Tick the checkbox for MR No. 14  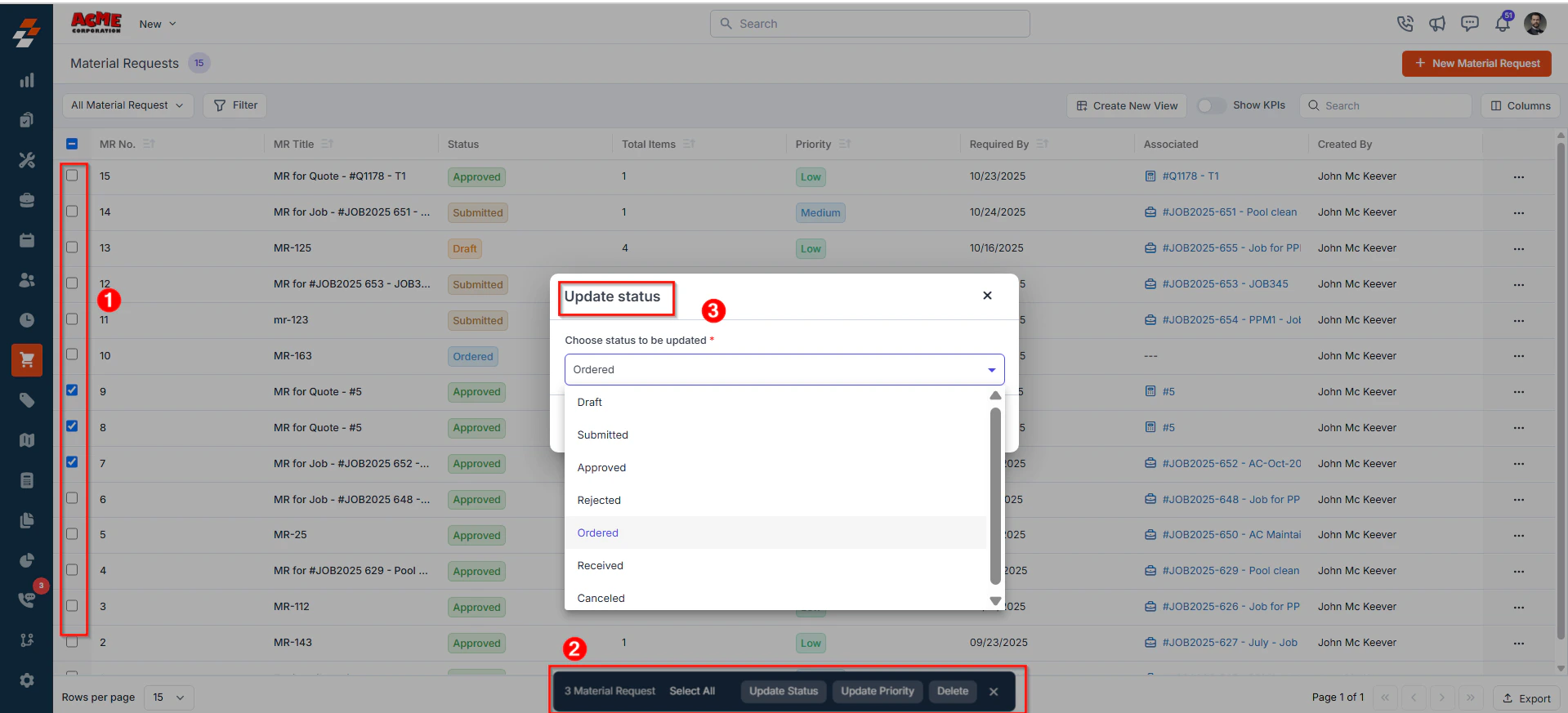pos(72,211)
